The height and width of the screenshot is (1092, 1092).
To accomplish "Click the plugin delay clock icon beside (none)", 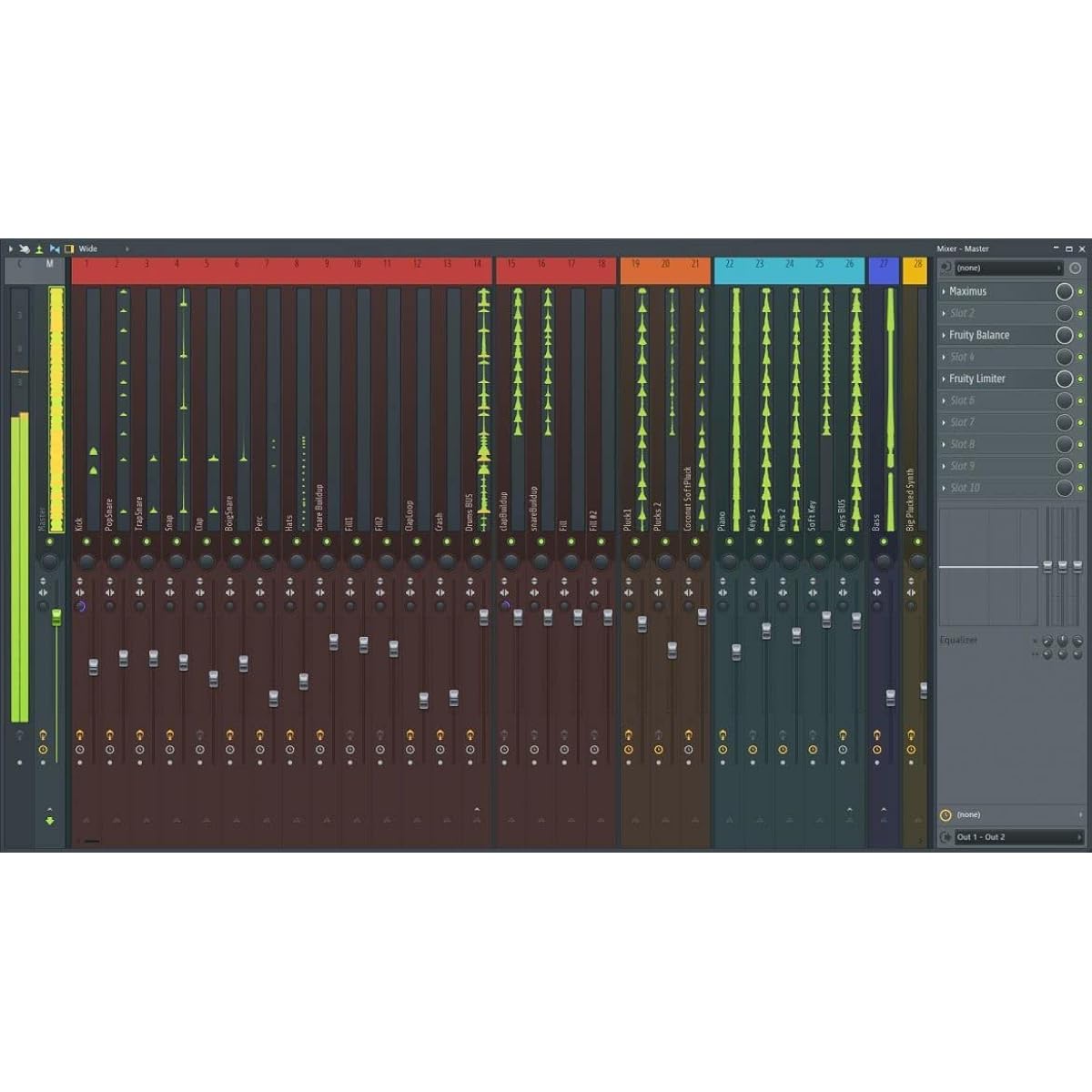I will click(945, 815).
